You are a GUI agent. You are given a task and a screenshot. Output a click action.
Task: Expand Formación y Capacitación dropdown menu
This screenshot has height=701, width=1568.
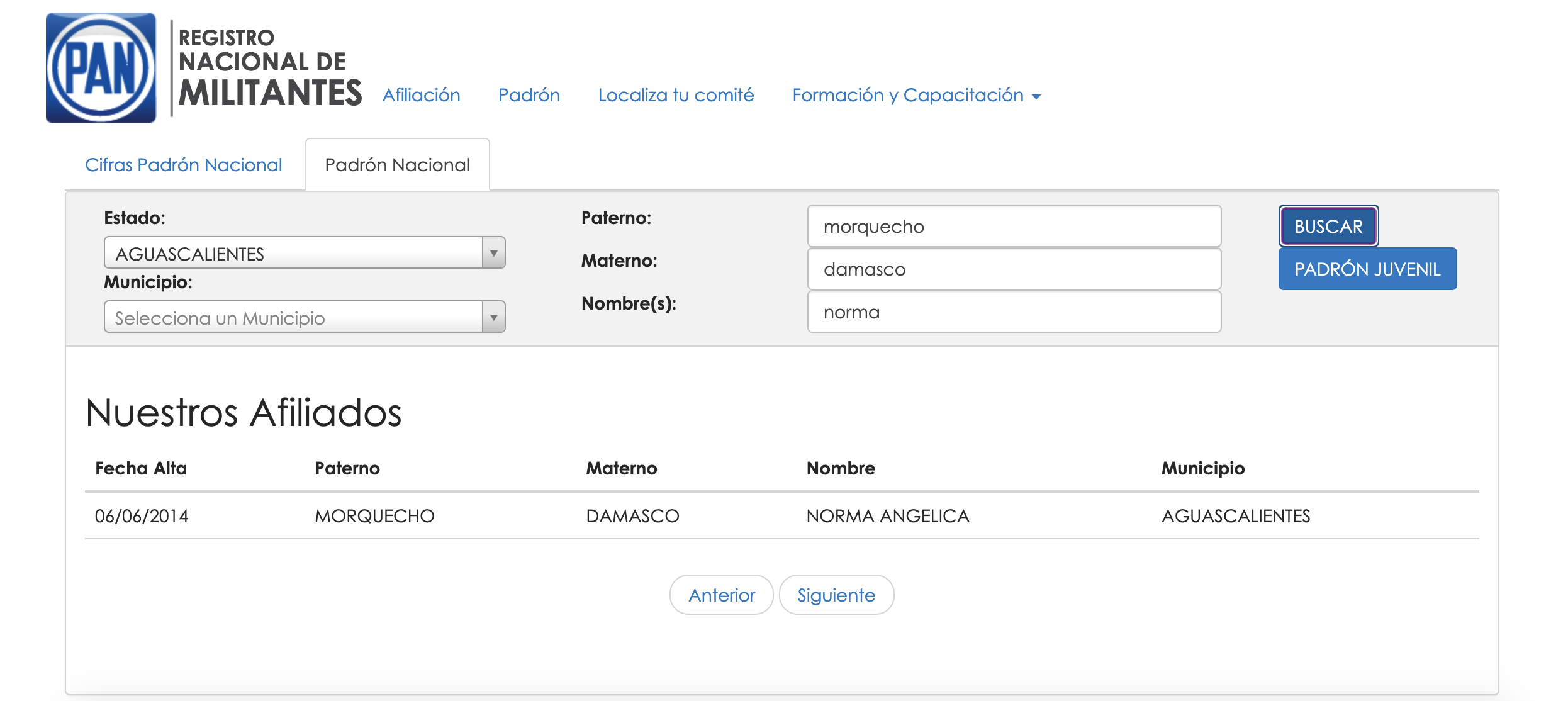[916, 95]
